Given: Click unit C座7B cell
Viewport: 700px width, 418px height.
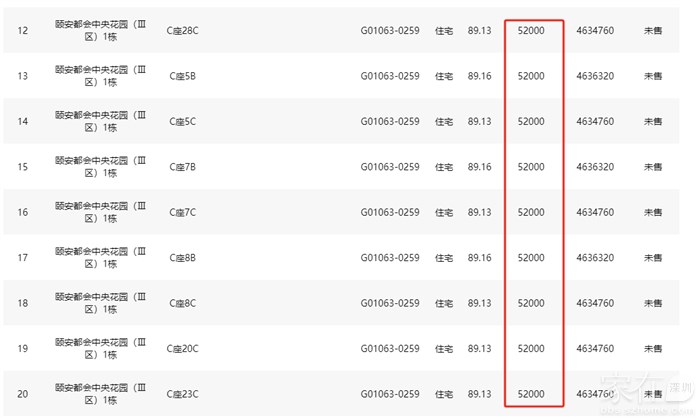Looking at the screenshot, I should pyautogui.click(x=181, y=167).
